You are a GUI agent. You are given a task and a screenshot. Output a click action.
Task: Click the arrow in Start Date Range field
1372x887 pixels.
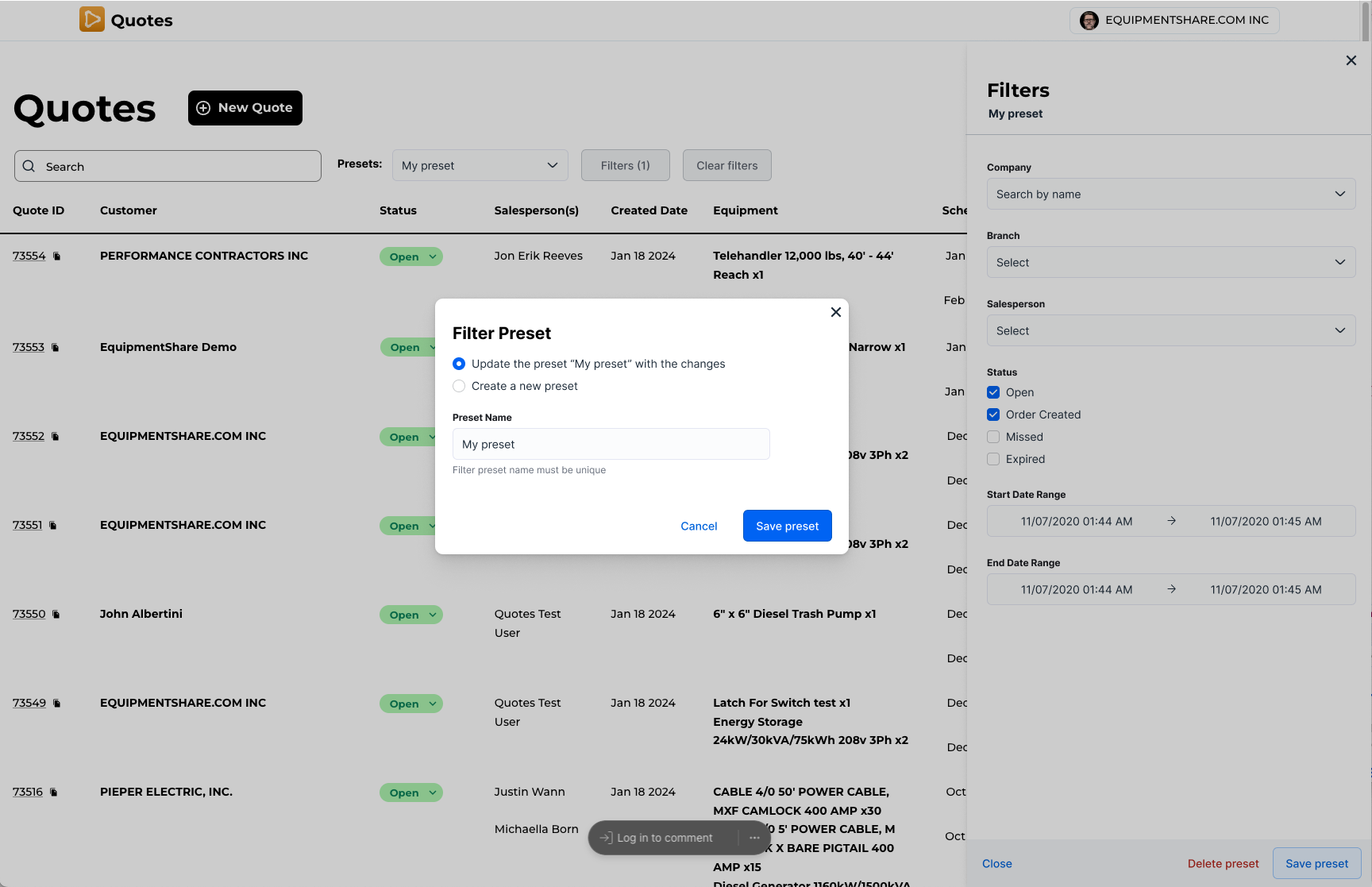coord(1171,521)
